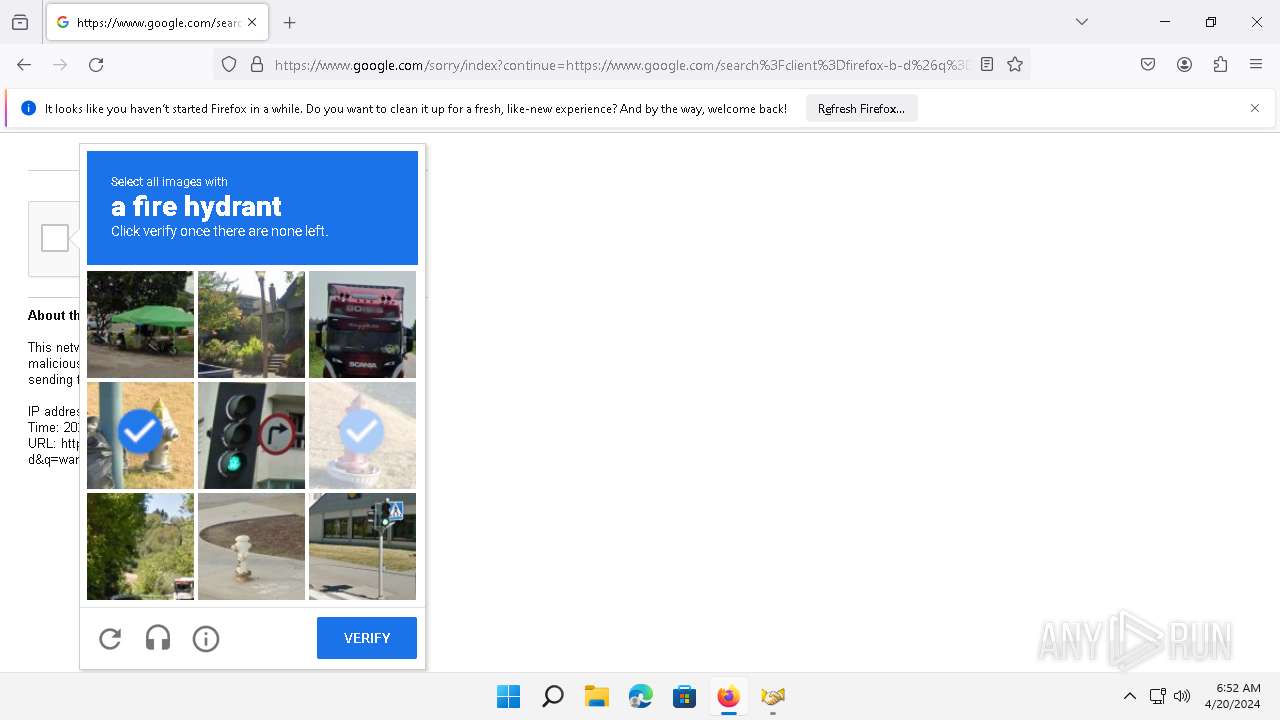Viewport: 1280px width, 720px height.
Task: Select the hillside trees image tile
Action: 140,546
